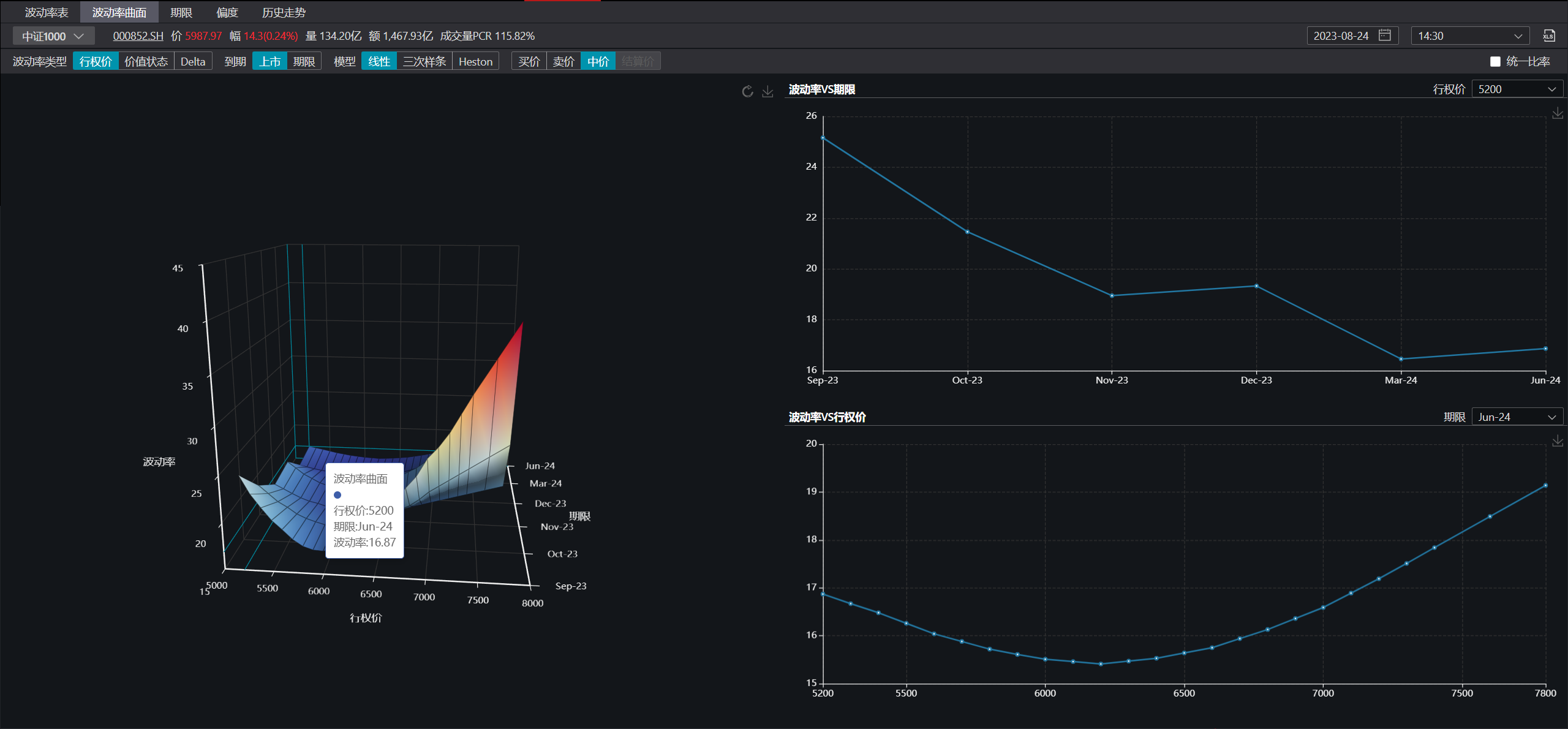Select 期限 expiry mode button
Screen dimensions: 1568x729
[x=304, y=61]
